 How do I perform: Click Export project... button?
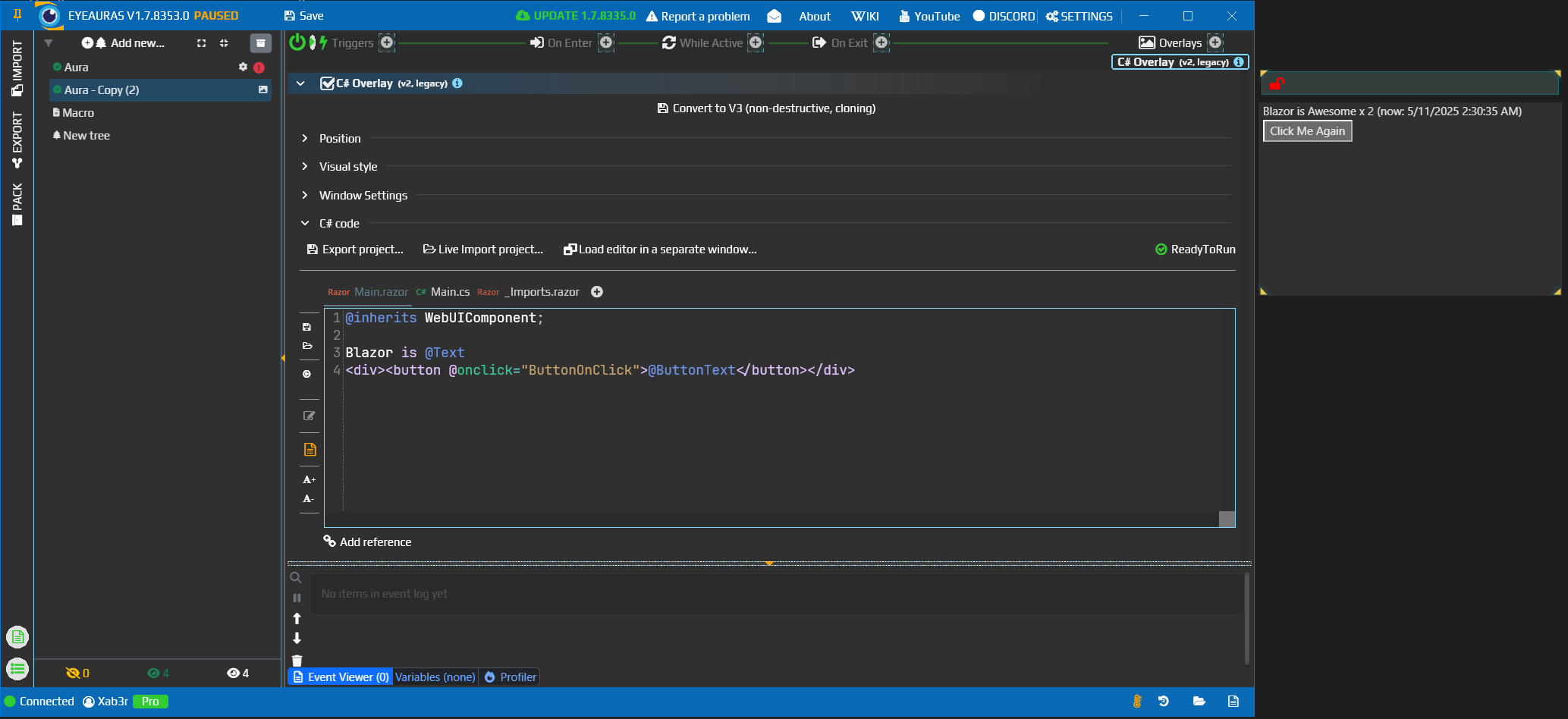coord(355,250)
